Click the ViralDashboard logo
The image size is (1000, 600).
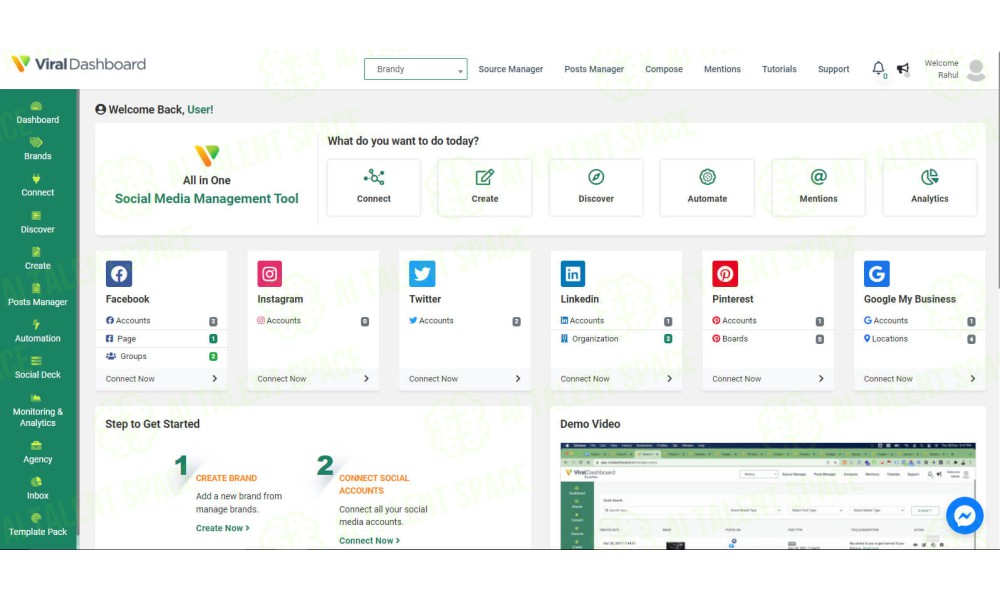(x=78, y=64)
